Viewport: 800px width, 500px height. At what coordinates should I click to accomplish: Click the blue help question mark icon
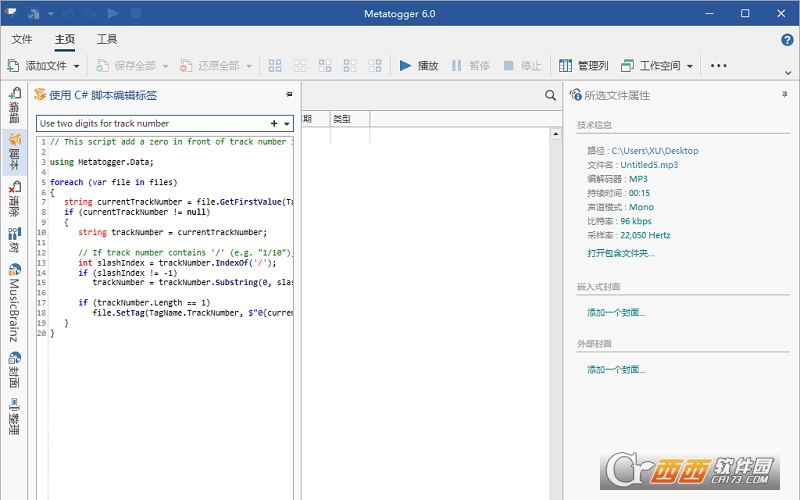tap(787, 40)
